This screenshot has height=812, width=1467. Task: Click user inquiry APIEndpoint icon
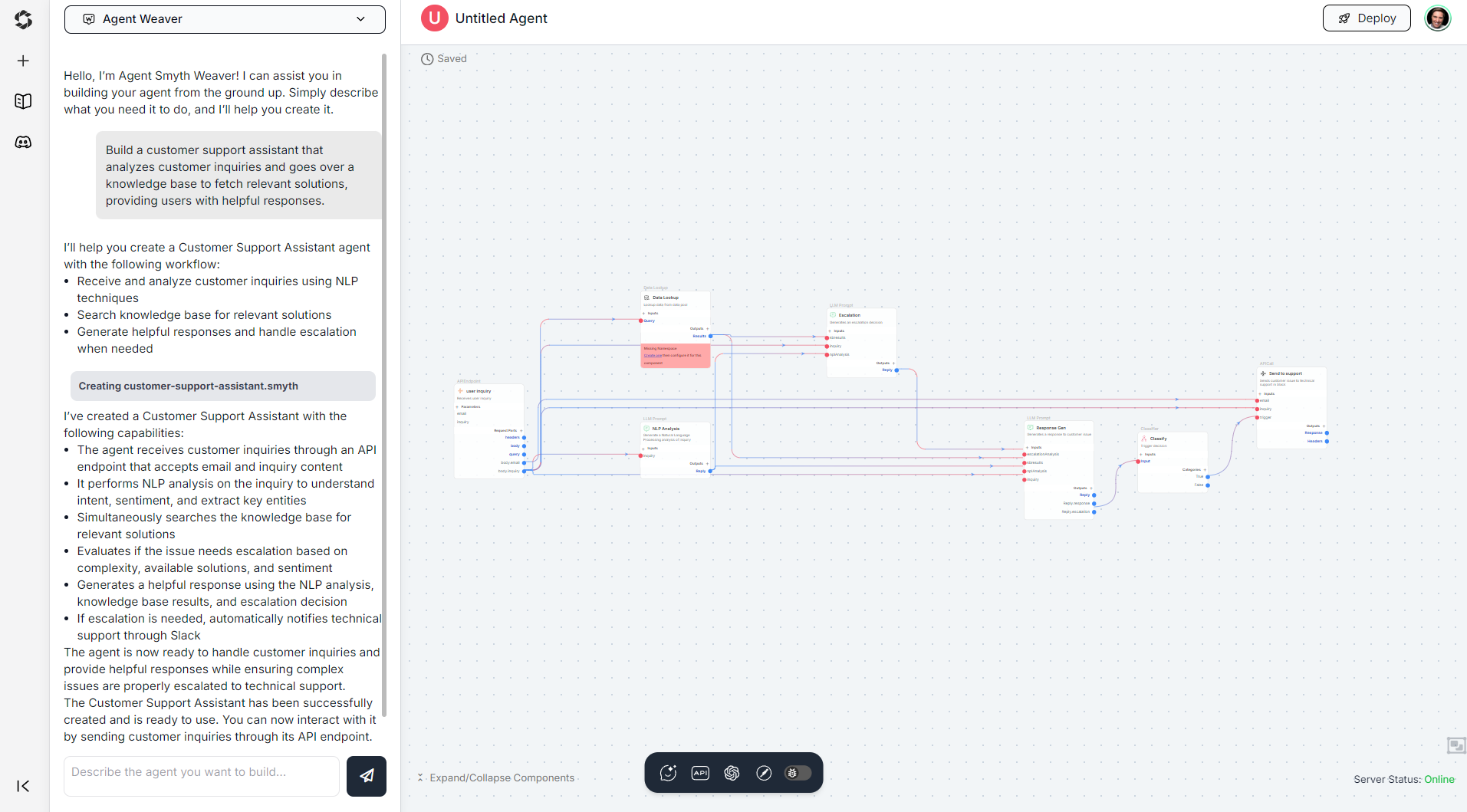pyautogui.click(x=460, y=391)
